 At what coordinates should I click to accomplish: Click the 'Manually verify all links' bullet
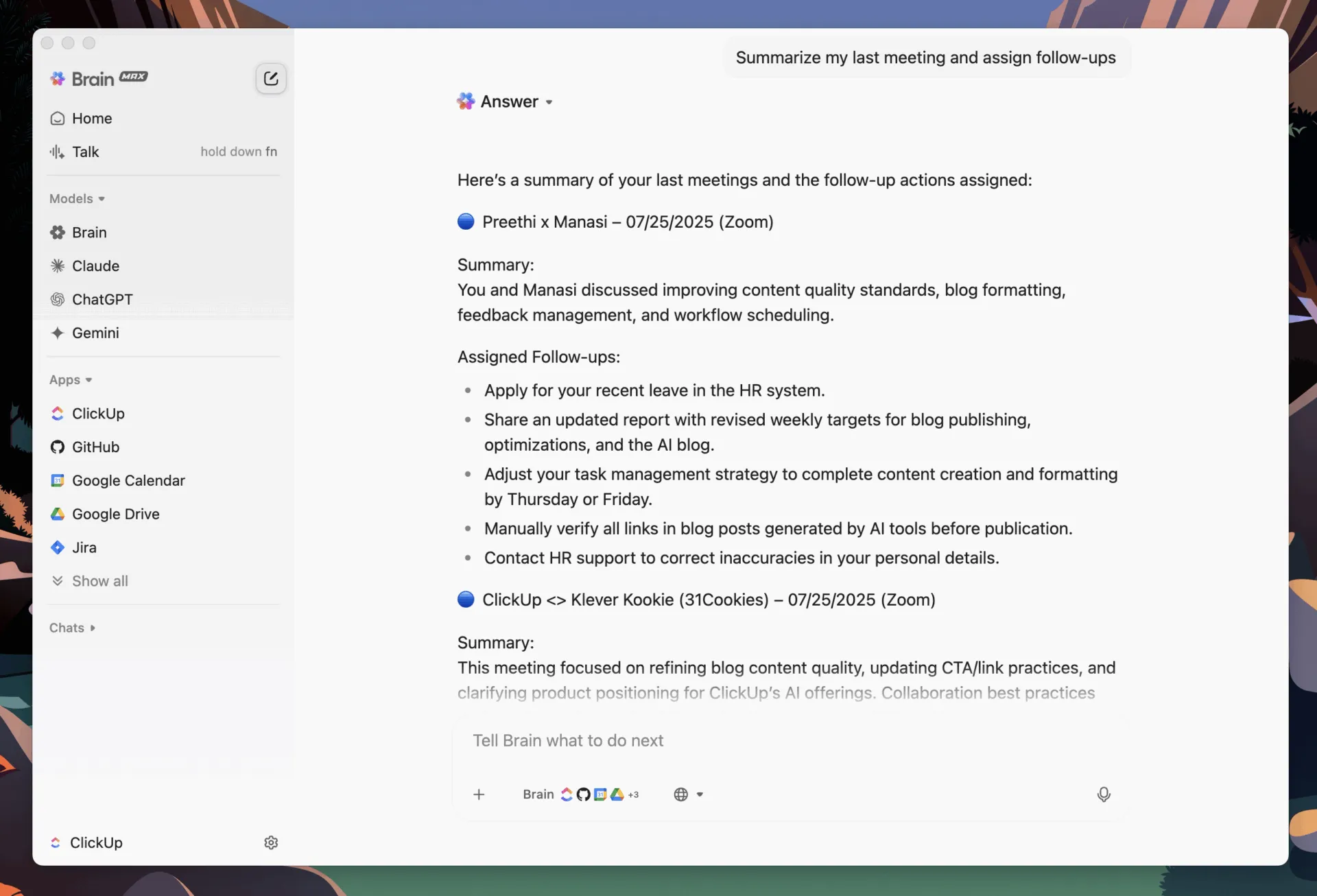pos(778,529)
